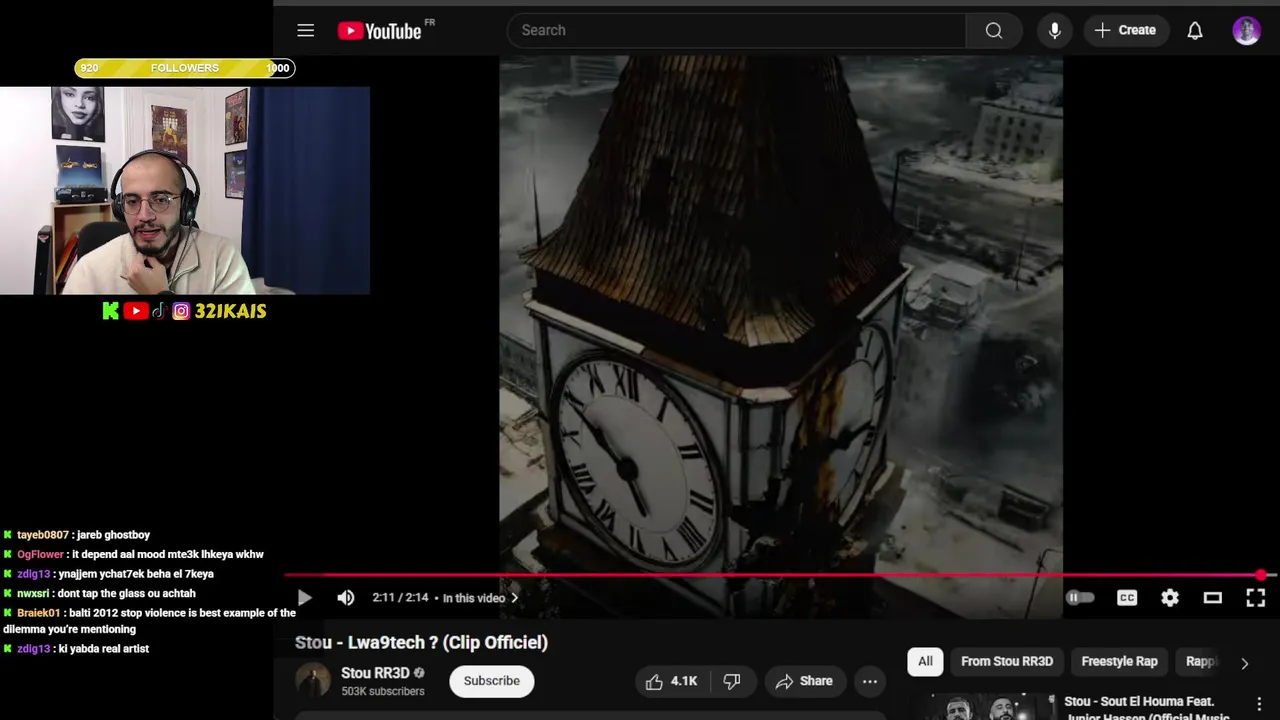Play the paused video
This screenshot has height=720, width=1280.
click(x=305, y=597)
